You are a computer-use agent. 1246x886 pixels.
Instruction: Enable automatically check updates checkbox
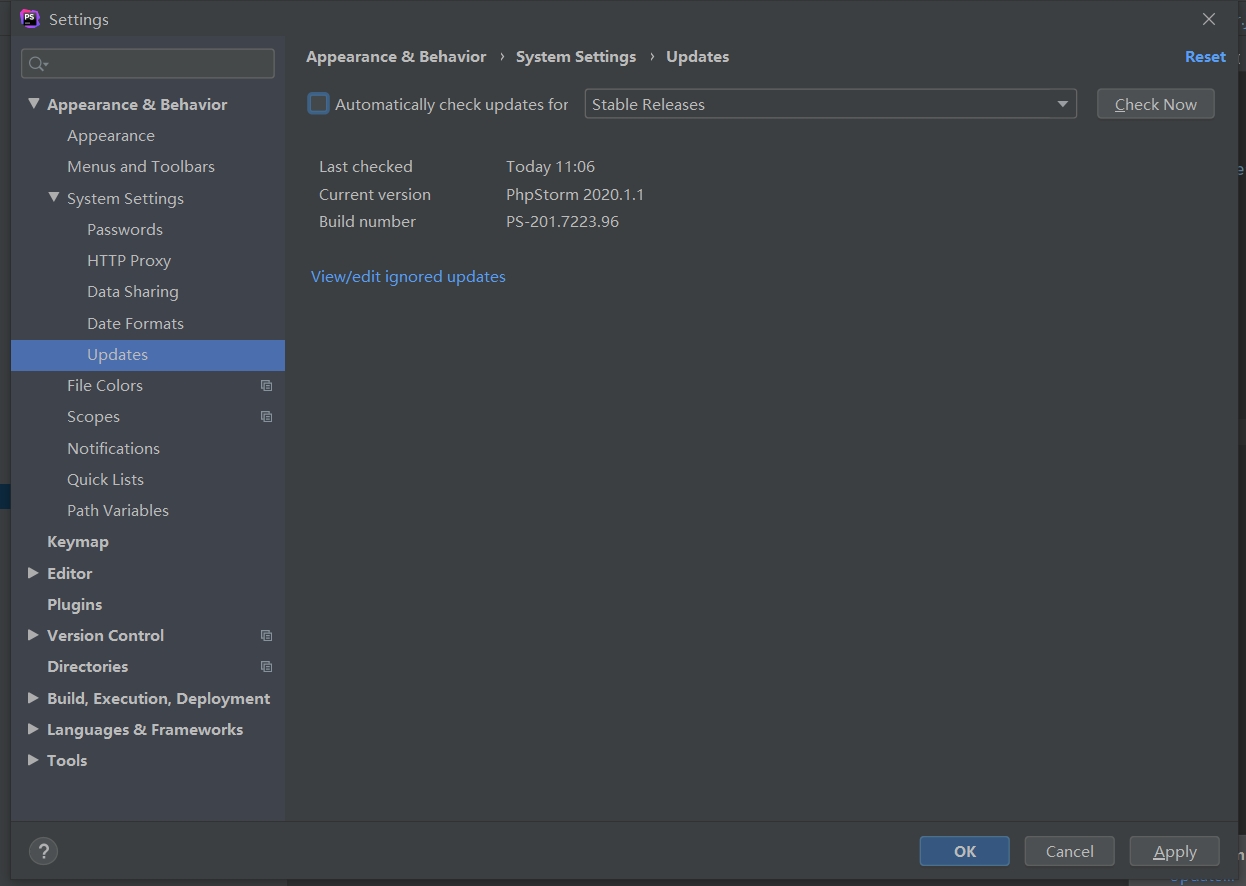[x=318, y=104]
